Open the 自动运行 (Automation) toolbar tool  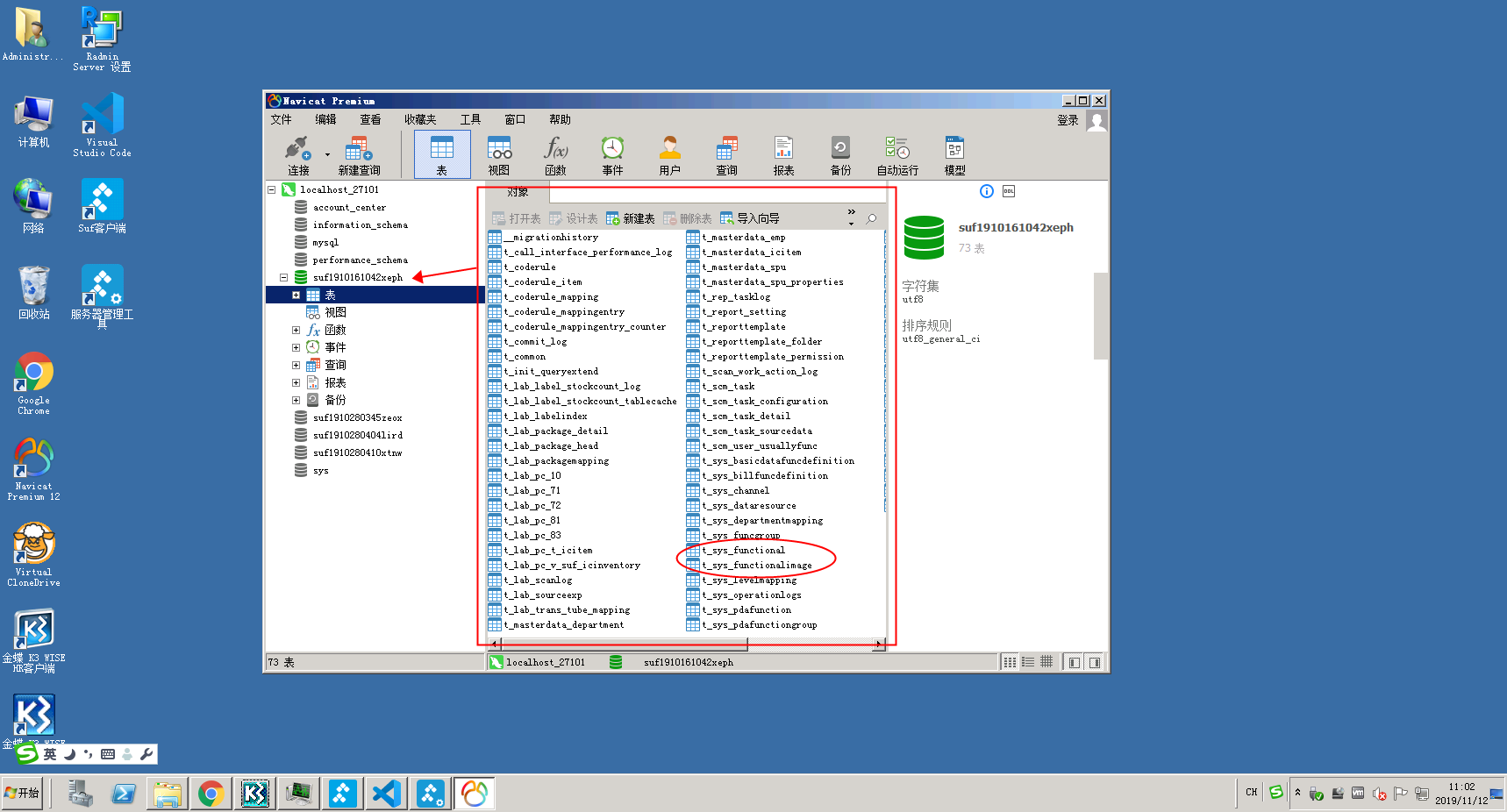(897, 155)
